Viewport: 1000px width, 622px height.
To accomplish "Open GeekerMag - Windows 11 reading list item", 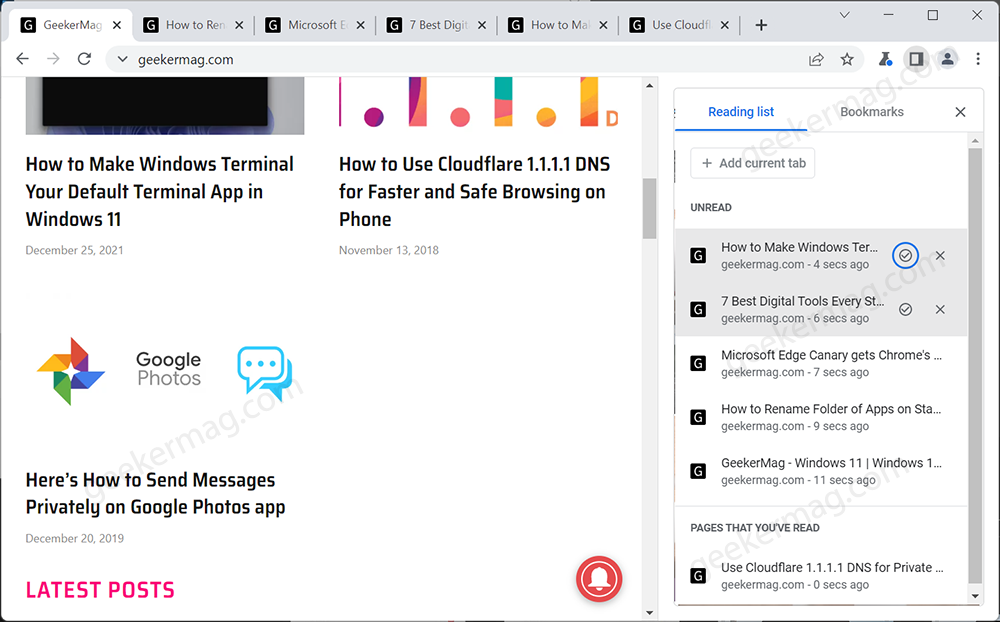I will pyautogui.click(x=821, y=471).
